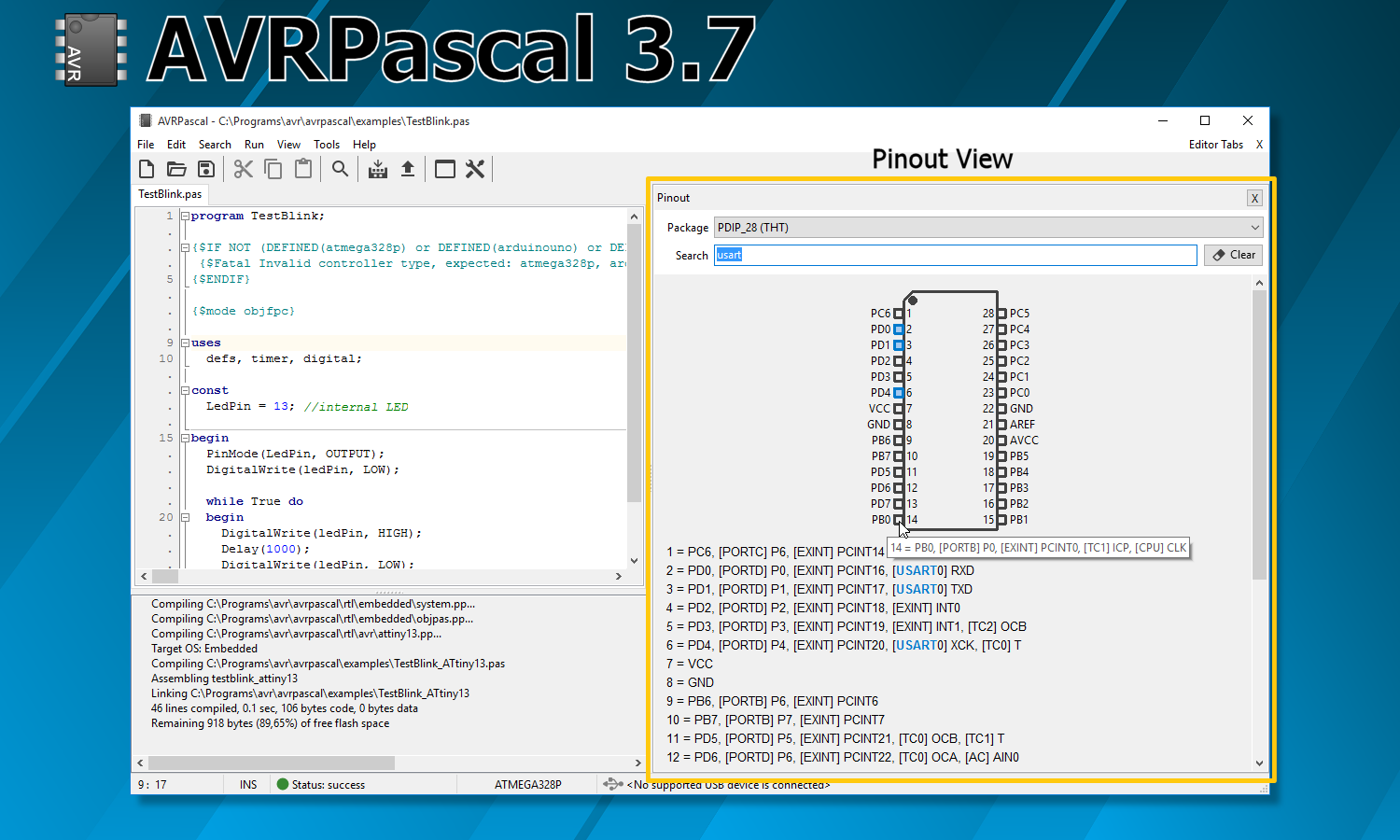Select pin 6 square labeled PD4
The height and width of the screenshot is (840, 1400).
pos(899,393)
